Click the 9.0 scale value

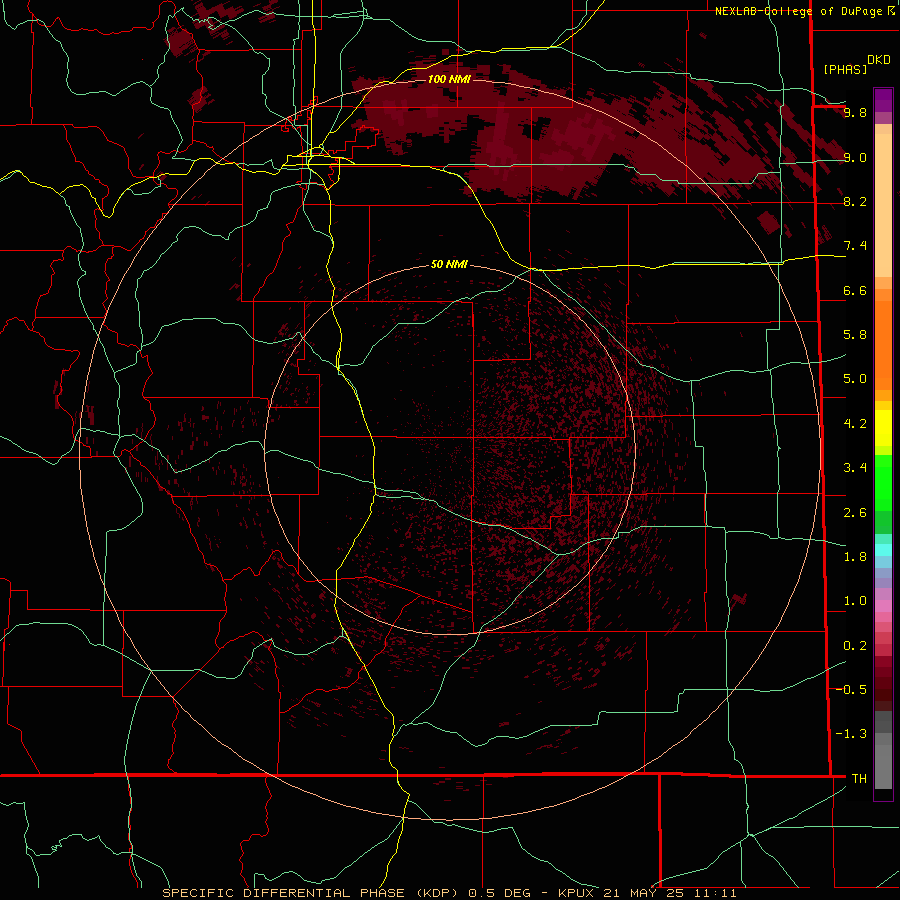[855, 157]
